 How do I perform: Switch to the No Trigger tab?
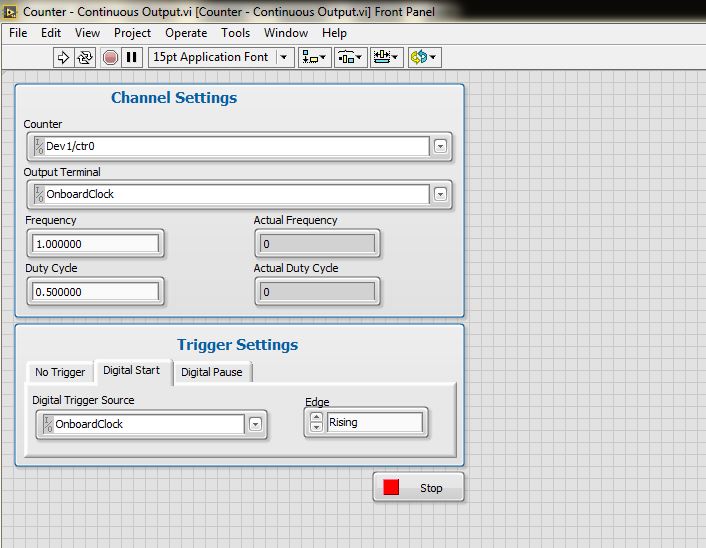tap(60, 372)
